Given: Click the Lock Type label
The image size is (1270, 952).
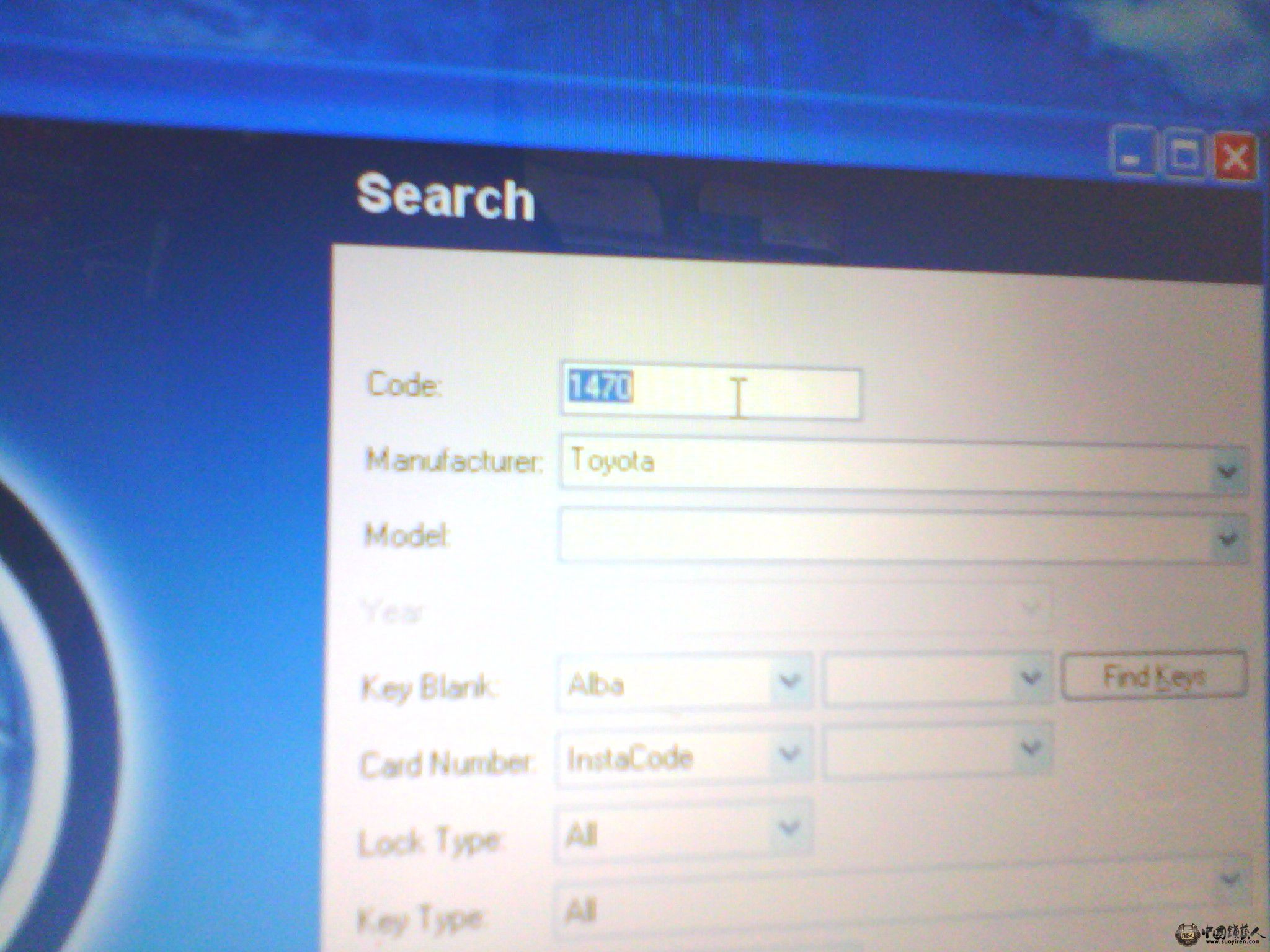Looking at the screenshot, I should pos(430,842).
